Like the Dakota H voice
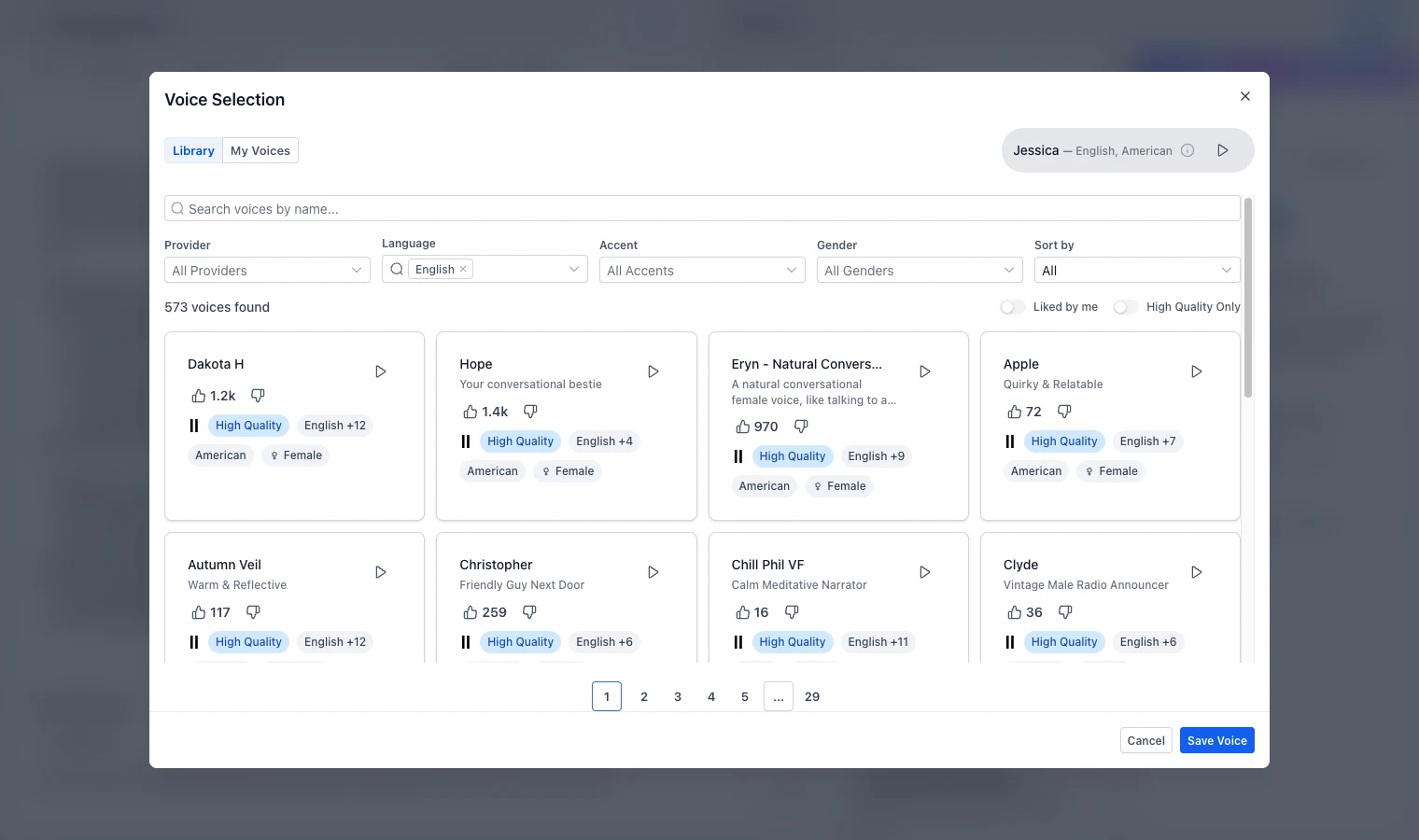1419x840 pixels. [198, 396]
